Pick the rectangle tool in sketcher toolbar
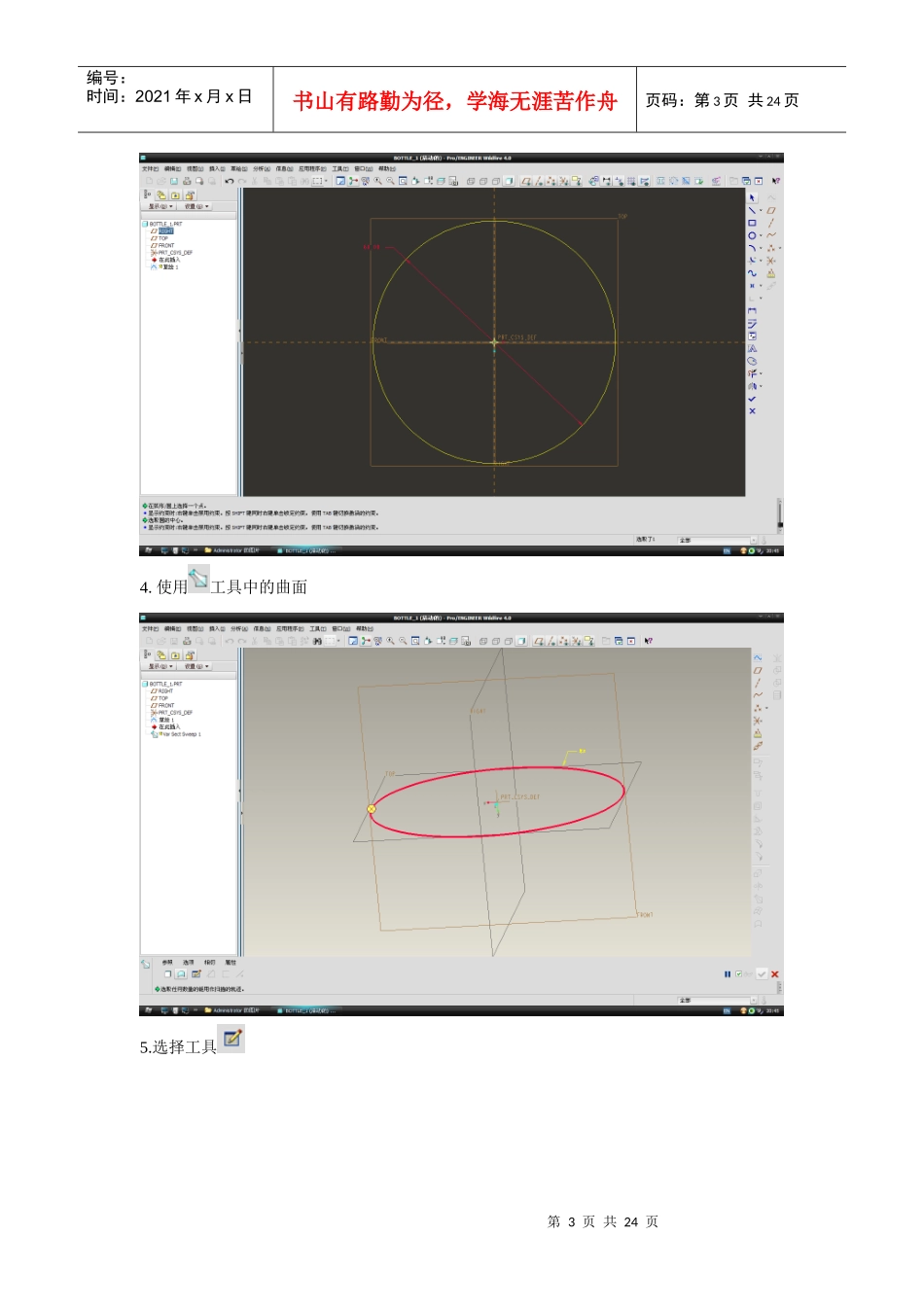924x1307 pixels. (752, 223)
